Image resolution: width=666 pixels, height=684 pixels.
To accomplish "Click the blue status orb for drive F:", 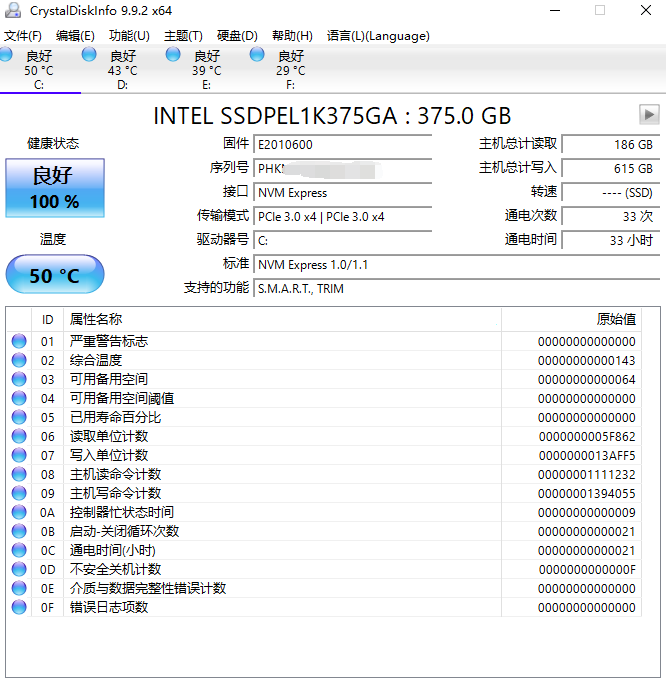I will coord(257,55).
